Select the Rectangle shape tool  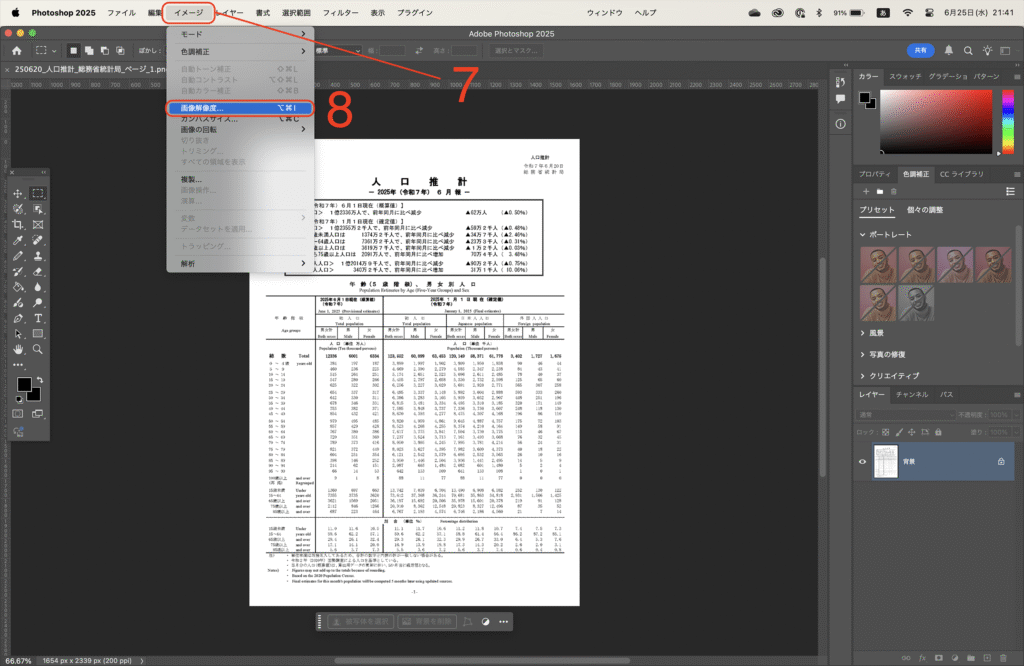point(38,334)
